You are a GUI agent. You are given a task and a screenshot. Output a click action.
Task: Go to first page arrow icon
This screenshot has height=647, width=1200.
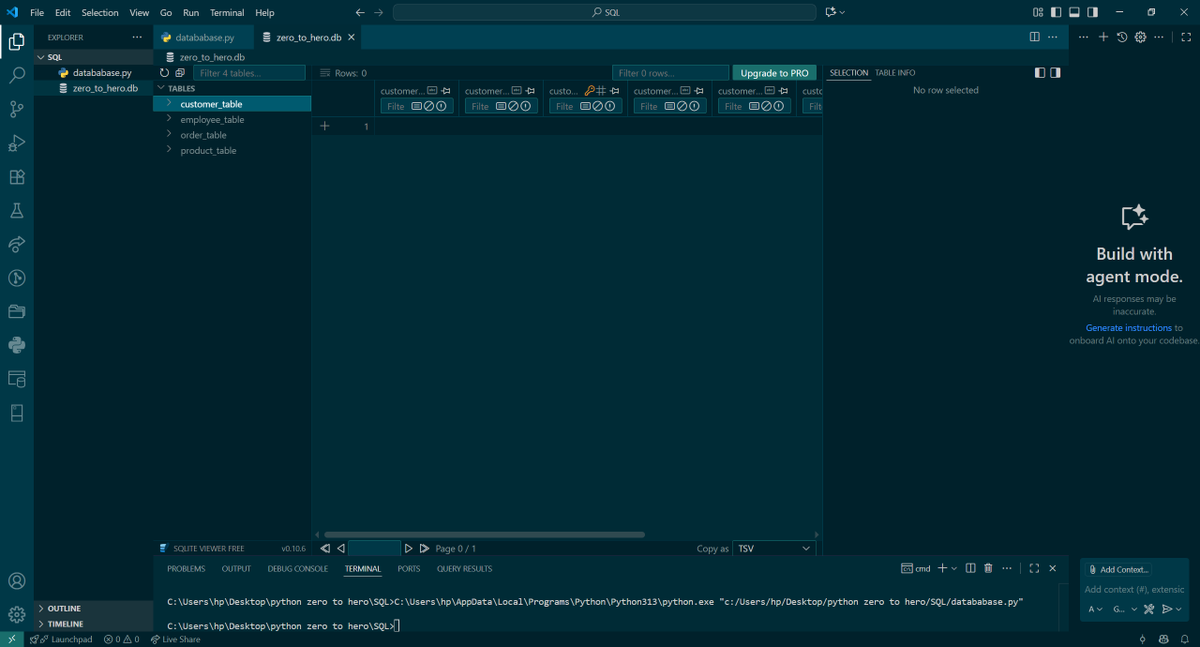325,548
